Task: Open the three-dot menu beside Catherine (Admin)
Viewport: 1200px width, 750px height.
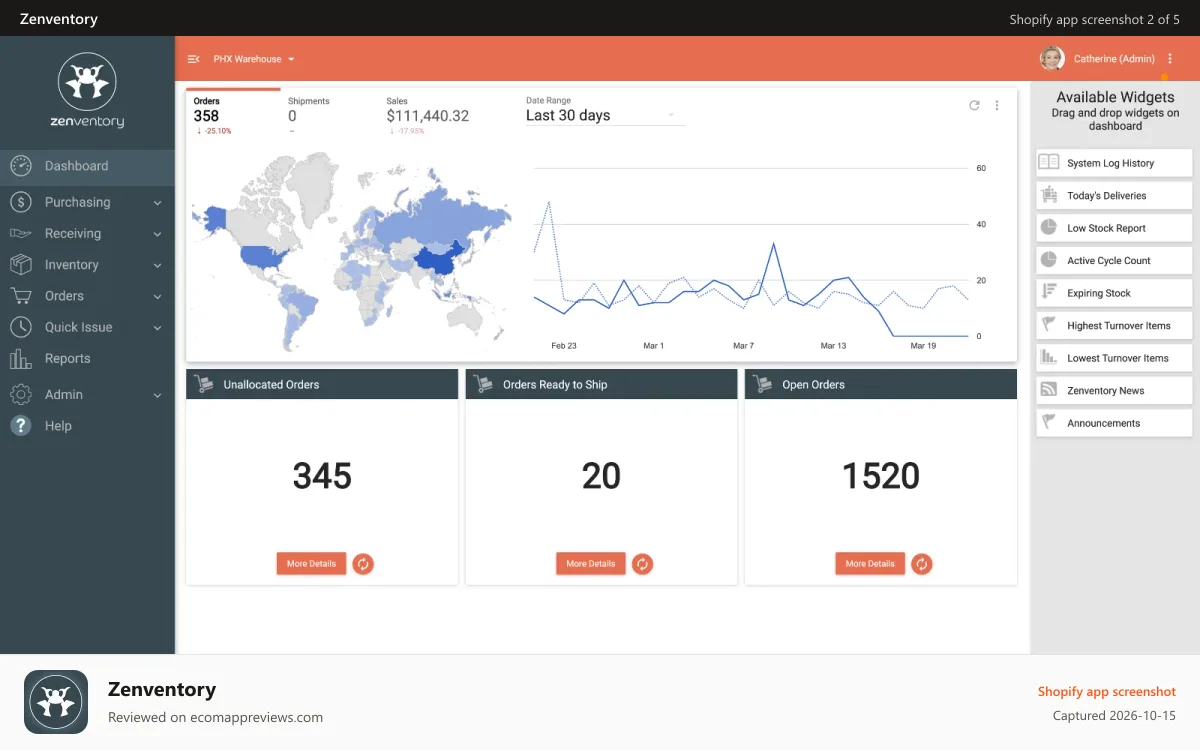Action: pos(1170,59)
